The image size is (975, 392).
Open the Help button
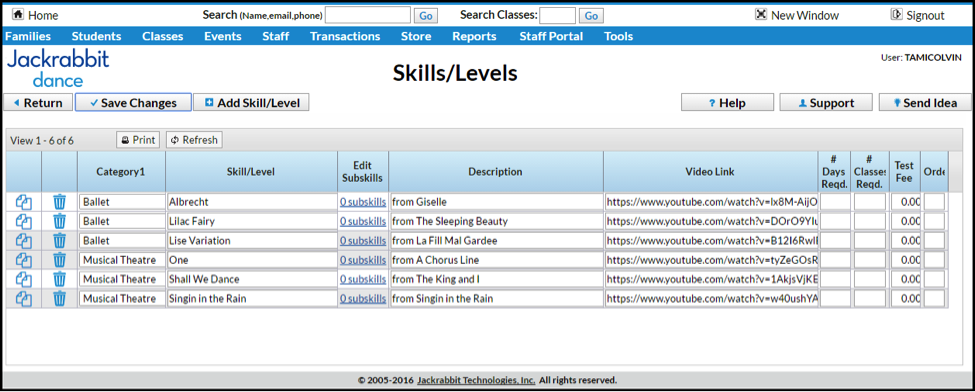pyautogui.click(x=728, y=103)
